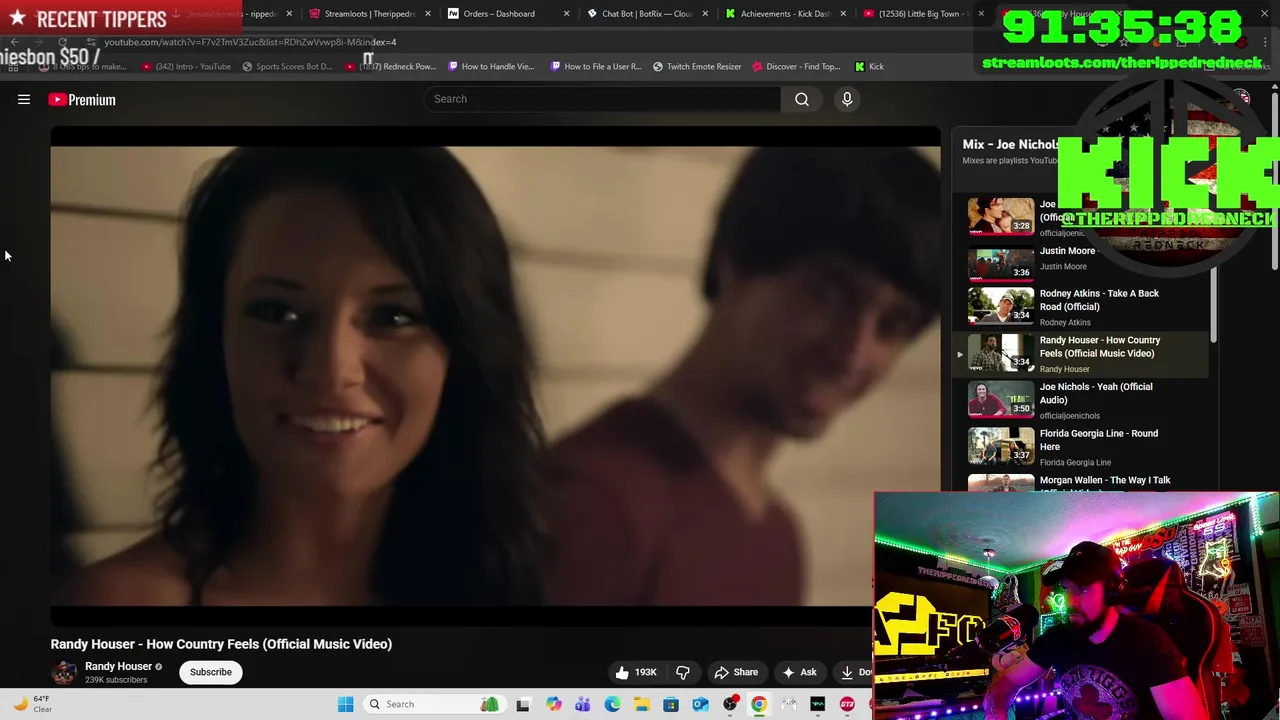Click the browser address bar URL

(250, 42)
